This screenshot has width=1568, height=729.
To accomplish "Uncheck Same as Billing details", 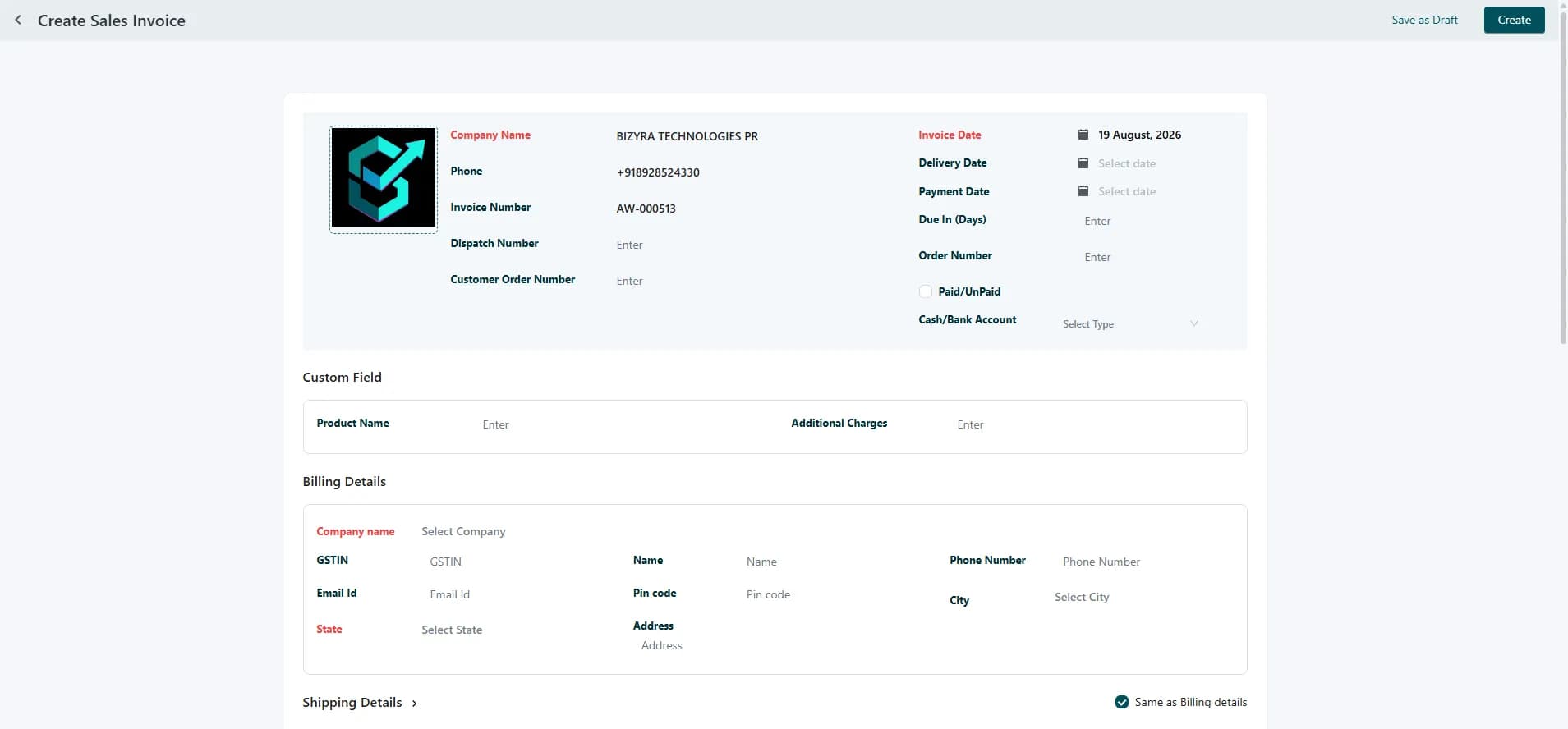I will point(1122,702).
